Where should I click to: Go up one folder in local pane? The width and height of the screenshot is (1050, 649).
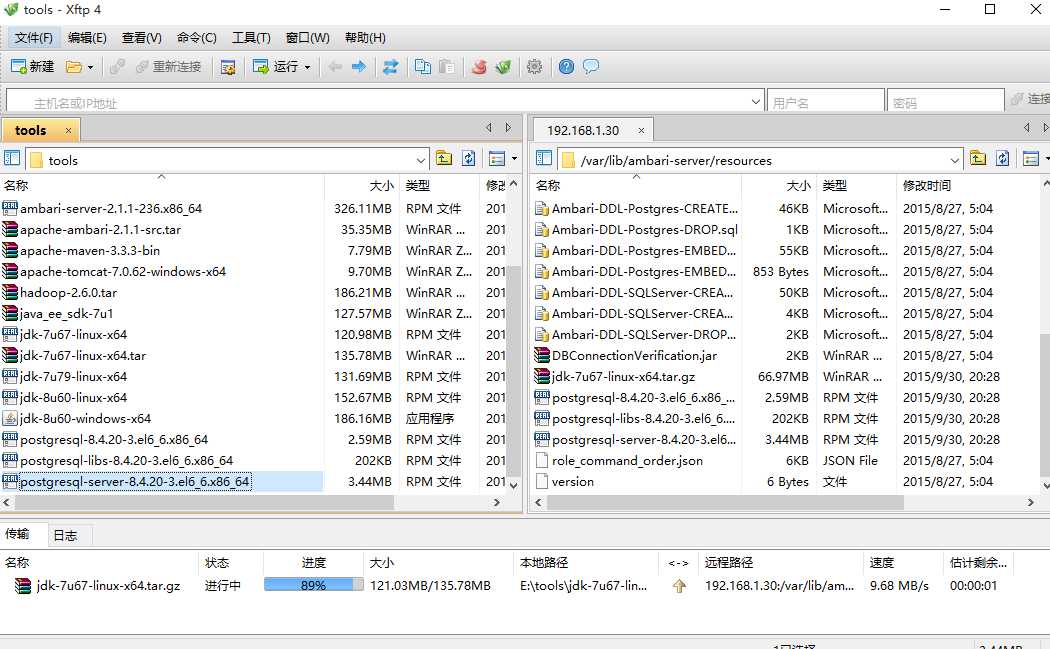tap(443, 159)
